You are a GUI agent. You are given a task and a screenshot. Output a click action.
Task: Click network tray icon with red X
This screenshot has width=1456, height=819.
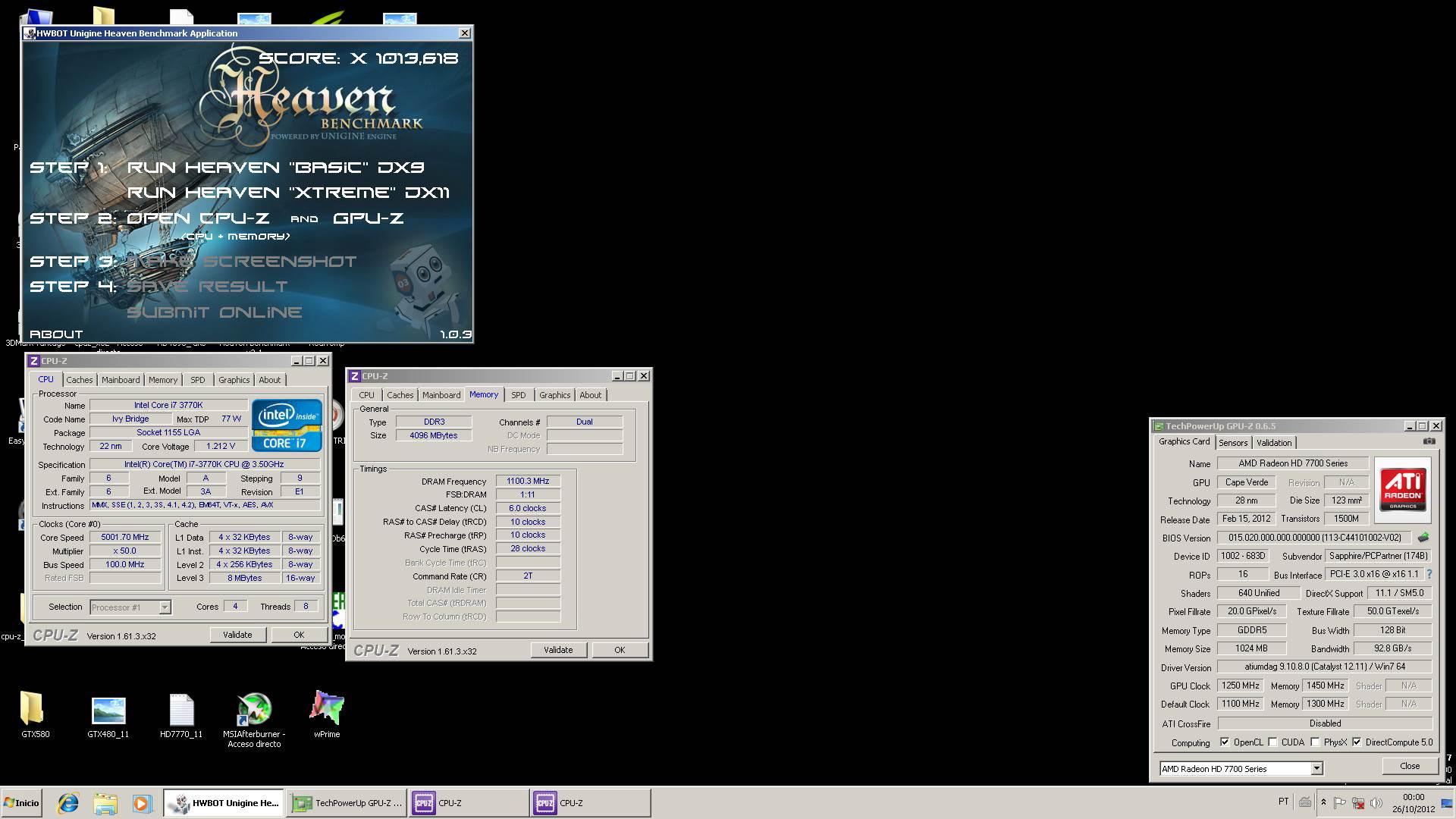[x=1358, y=803]
